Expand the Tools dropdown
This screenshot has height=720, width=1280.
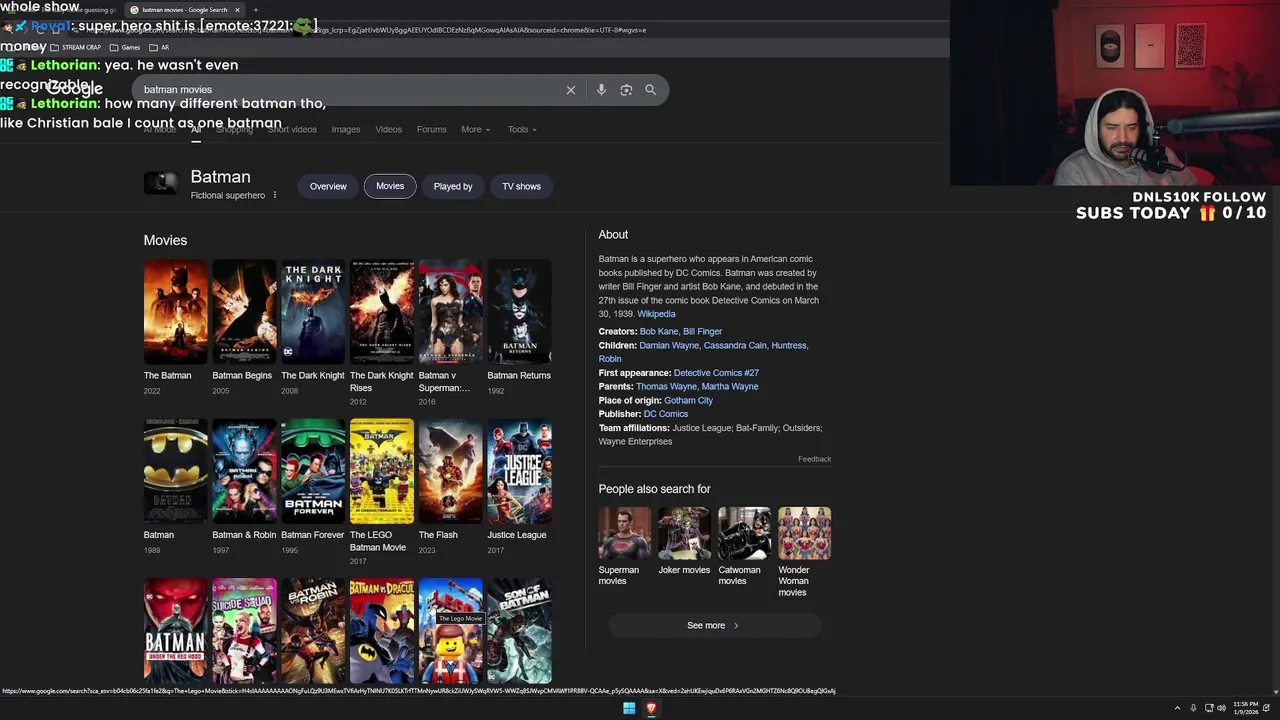tap(522, 130)
